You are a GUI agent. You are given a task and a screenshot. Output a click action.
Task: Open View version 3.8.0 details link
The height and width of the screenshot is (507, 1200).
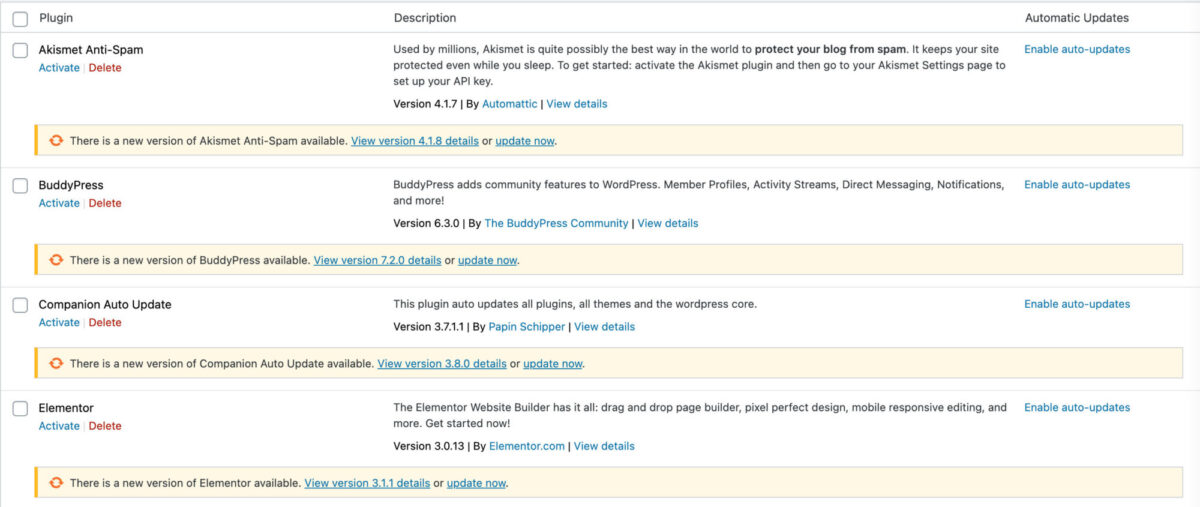pyautogui.click(x=442, y=364)
